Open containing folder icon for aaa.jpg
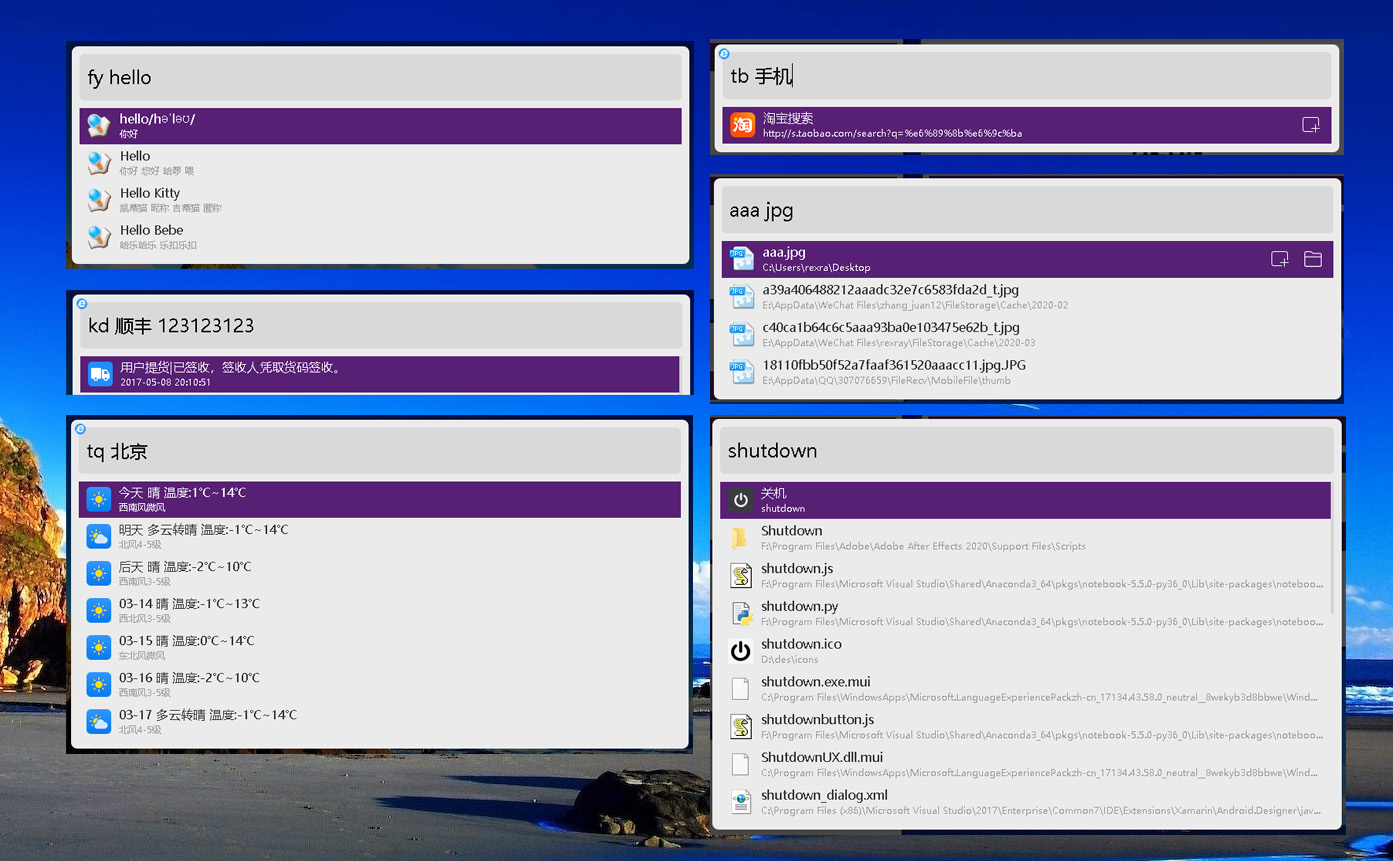The width and height of the screenshot is (1393, 861). point(1313,259)
